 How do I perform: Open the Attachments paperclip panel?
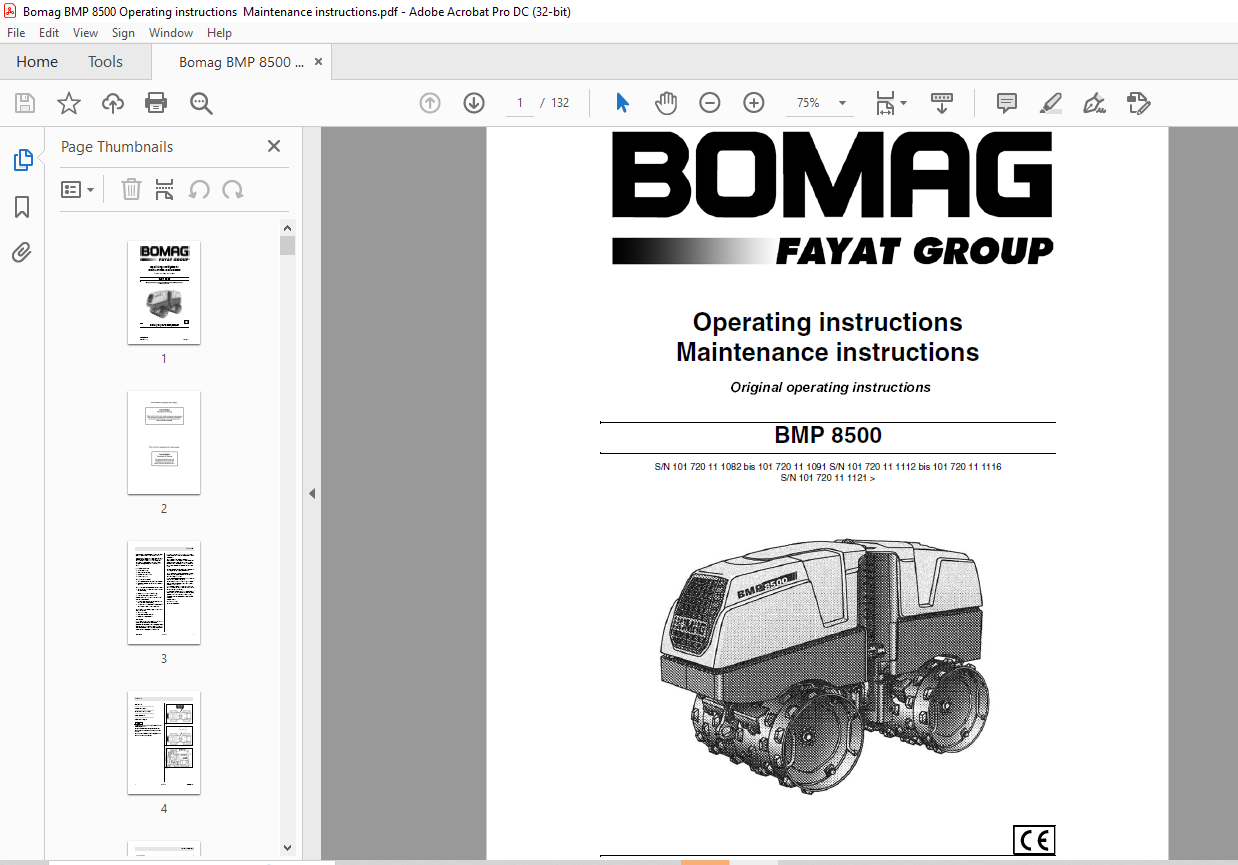click(22, 253)
